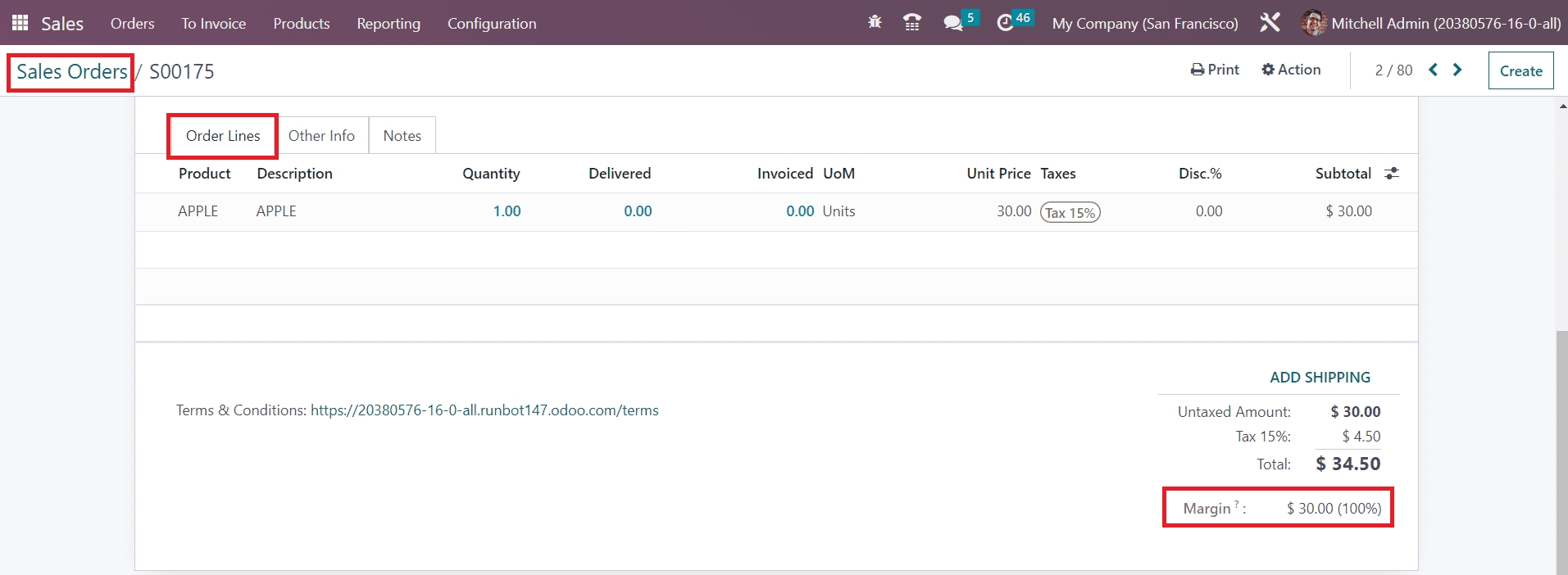Go to the previous record arrow
The height and width of the screenshot is (575, 1568).
(x=1433, y=70)
